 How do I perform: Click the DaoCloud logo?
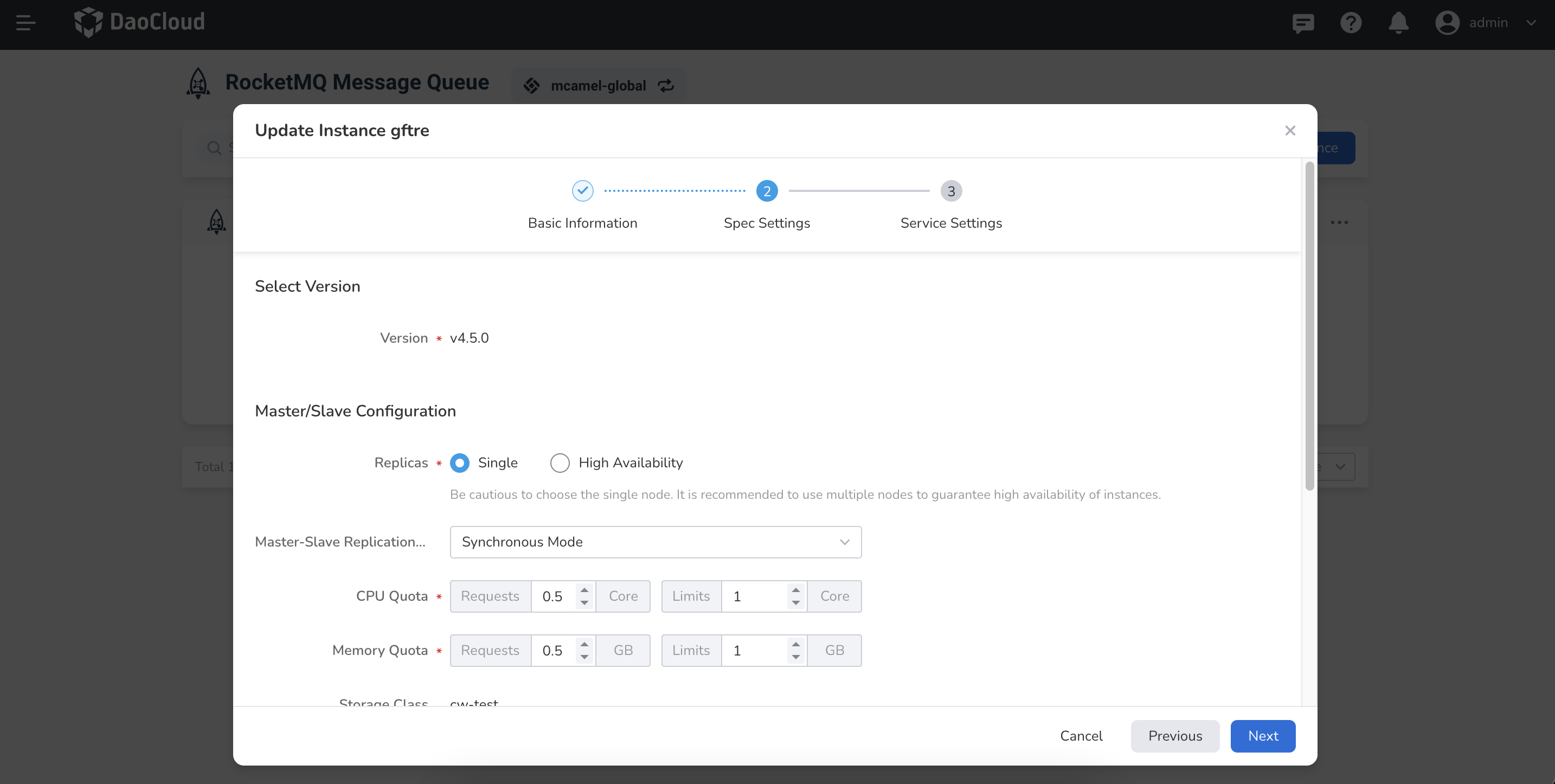pyautogui.click(x=139, y=22)
